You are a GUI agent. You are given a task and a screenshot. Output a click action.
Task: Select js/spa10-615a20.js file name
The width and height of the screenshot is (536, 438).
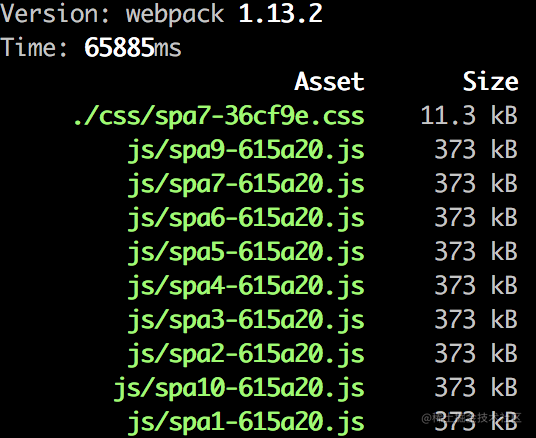(x=239, y=388)
